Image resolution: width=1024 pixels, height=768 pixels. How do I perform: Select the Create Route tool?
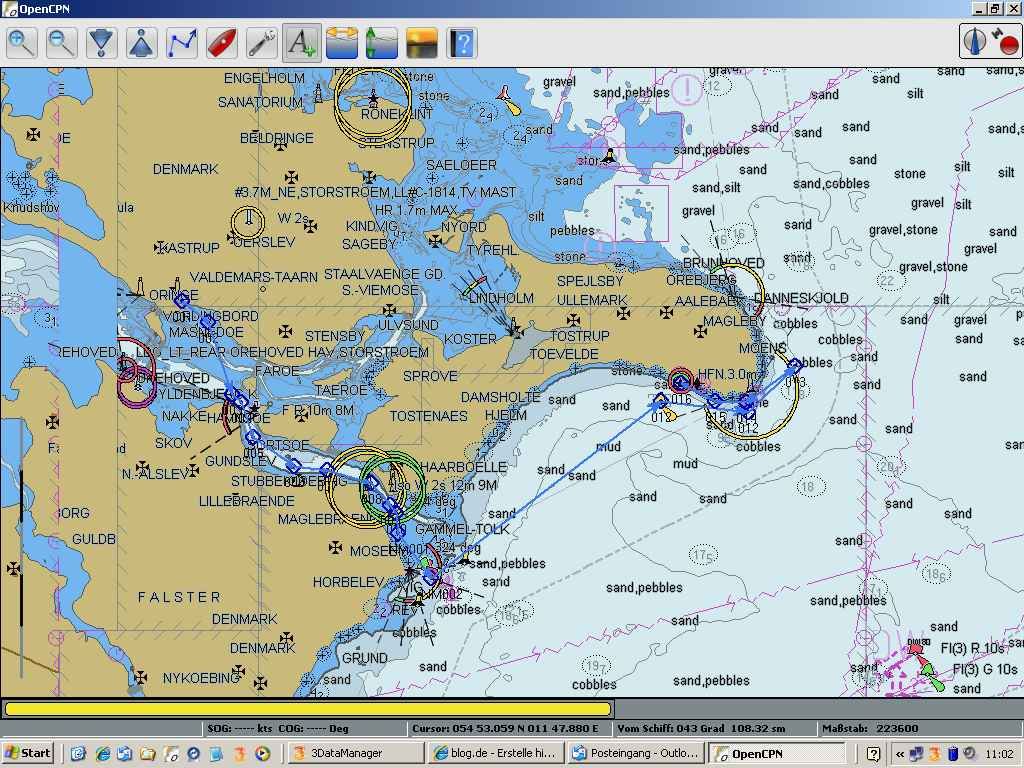182,43
